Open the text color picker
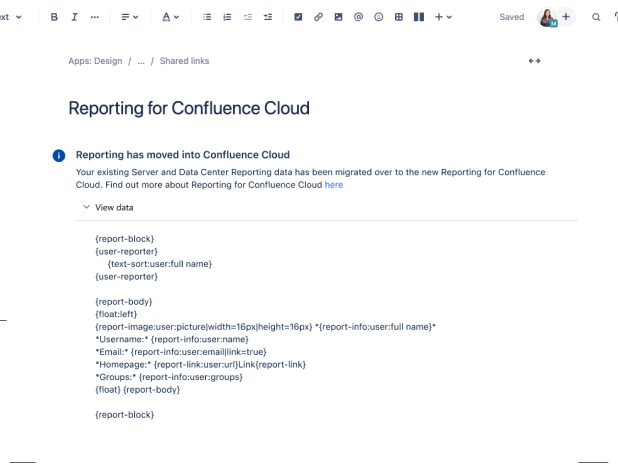This screenshot has height=464, width=618. (x=171, y=17)
